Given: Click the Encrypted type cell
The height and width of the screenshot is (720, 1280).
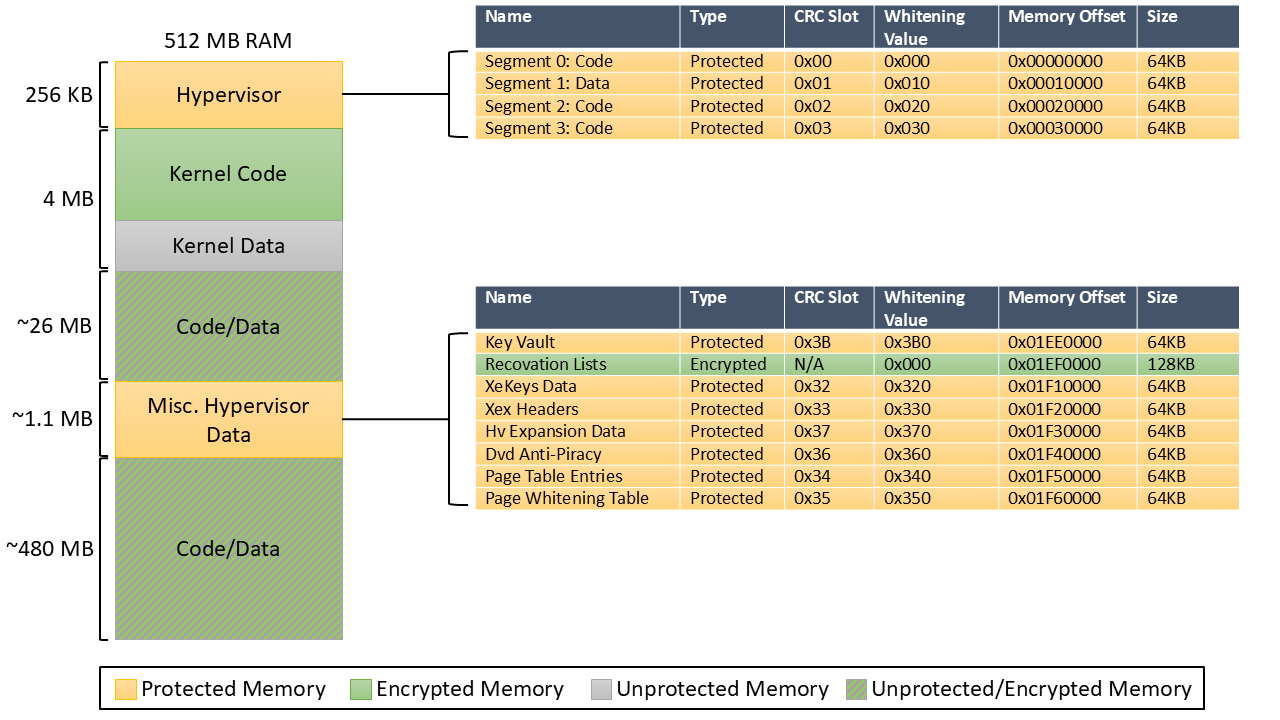Looking at the screenshot, I should coord(728,364).
